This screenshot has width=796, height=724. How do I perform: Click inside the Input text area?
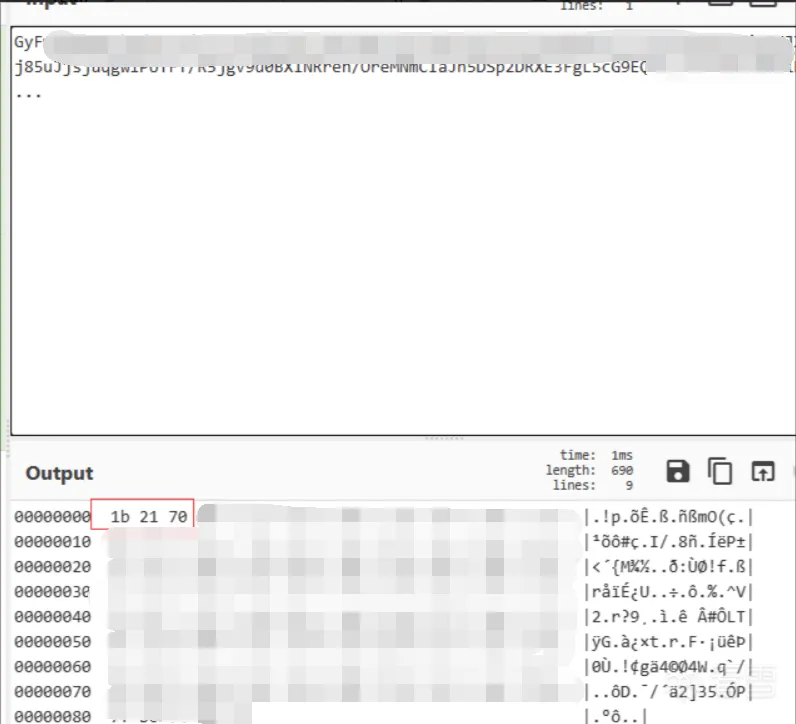pos(403,231)
